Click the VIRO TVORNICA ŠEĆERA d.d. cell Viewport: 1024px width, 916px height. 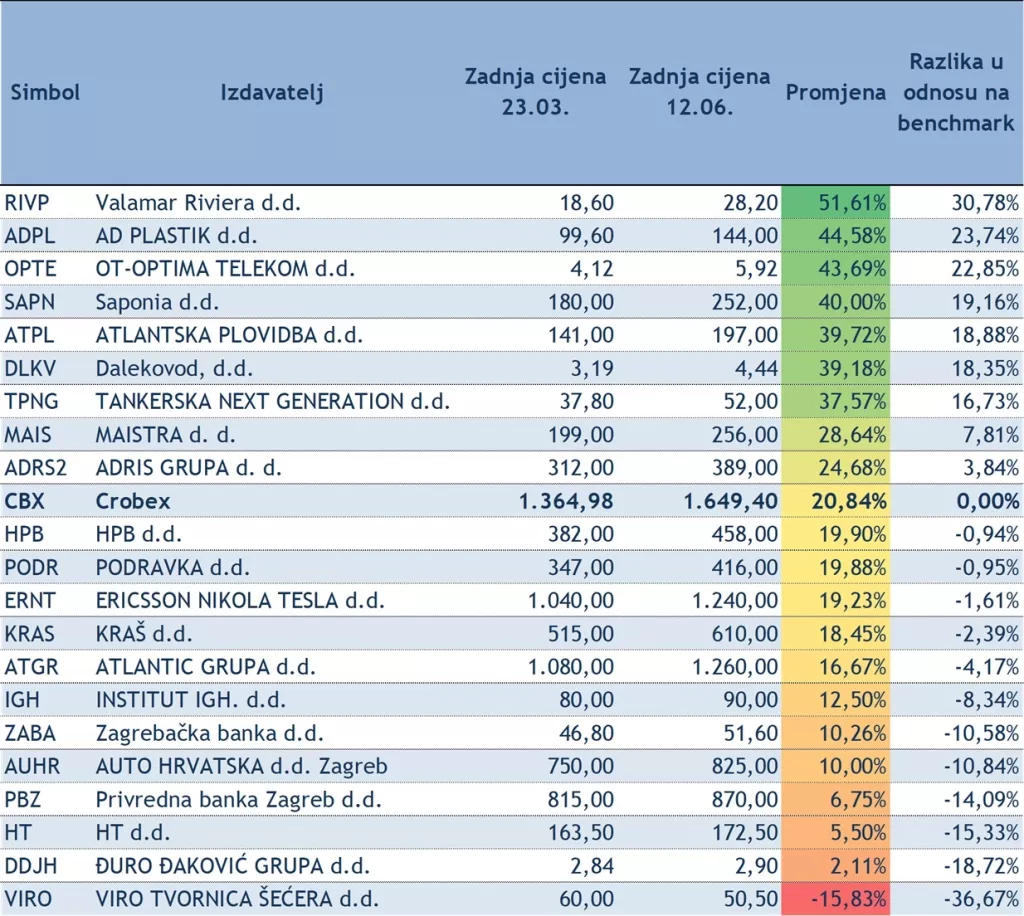click(237, 899)
